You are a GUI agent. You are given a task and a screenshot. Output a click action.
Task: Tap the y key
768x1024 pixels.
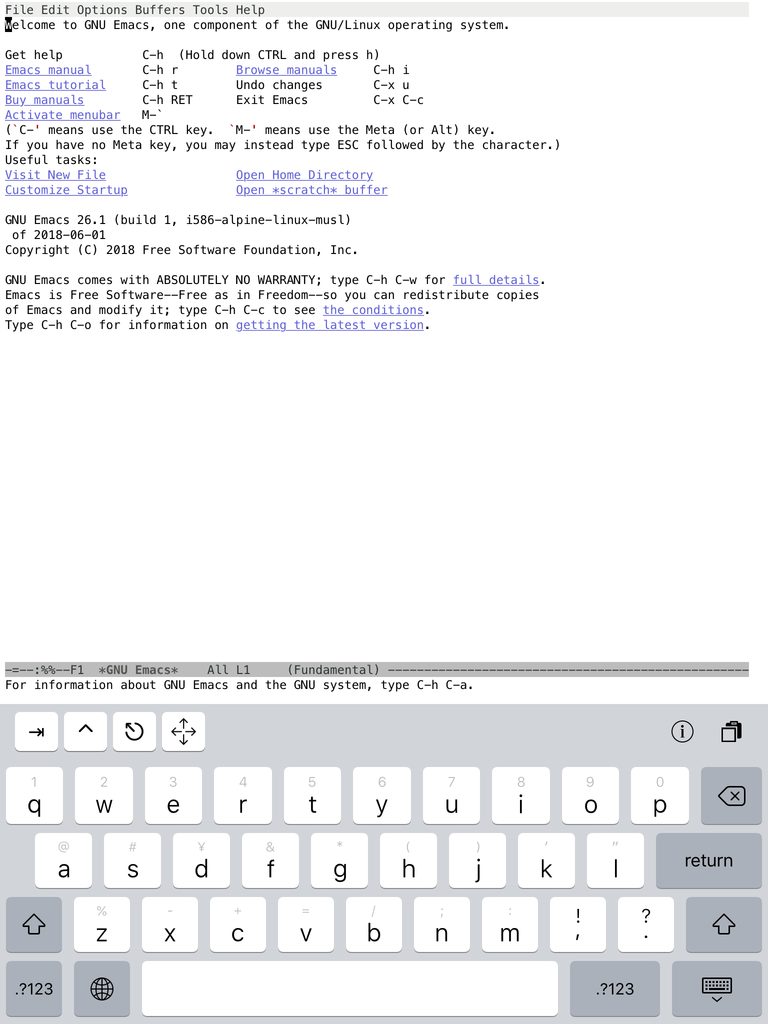point(382,795)
